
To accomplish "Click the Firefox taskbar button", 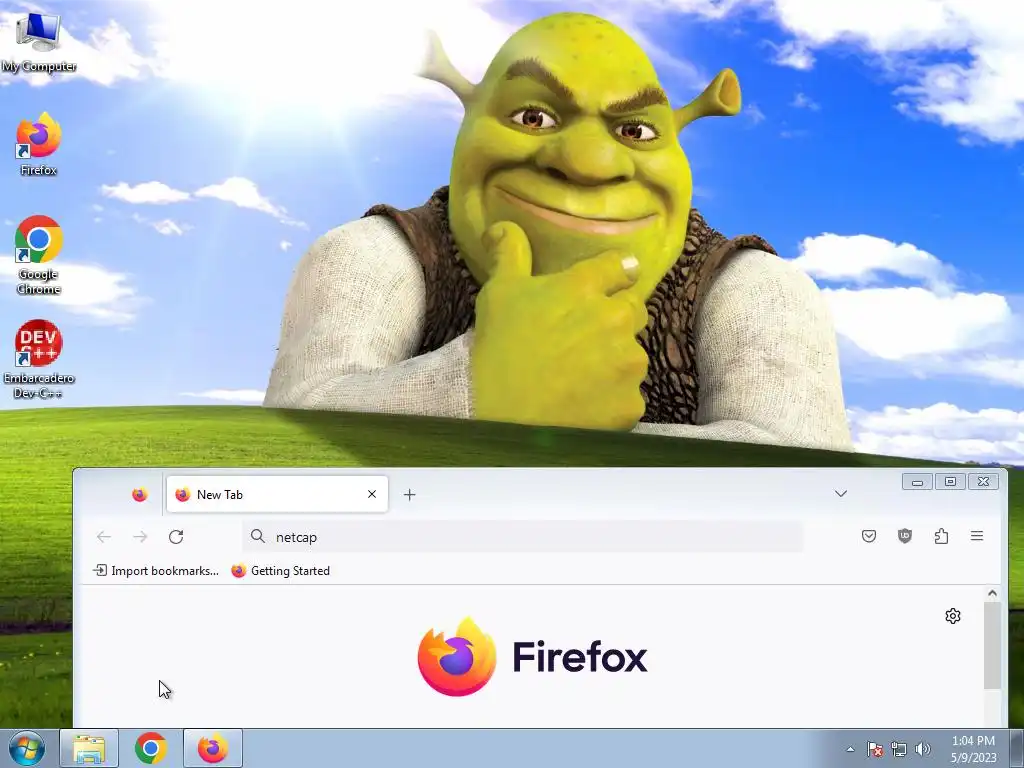I will tap(213, 748).
